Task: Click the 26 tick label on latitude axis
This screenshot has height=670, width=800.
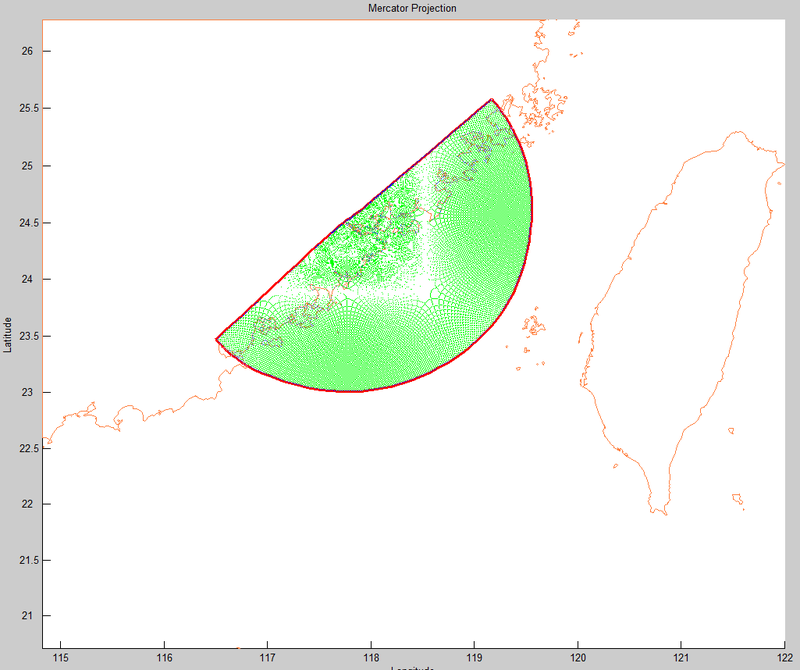Action: [x=29, y=52]
